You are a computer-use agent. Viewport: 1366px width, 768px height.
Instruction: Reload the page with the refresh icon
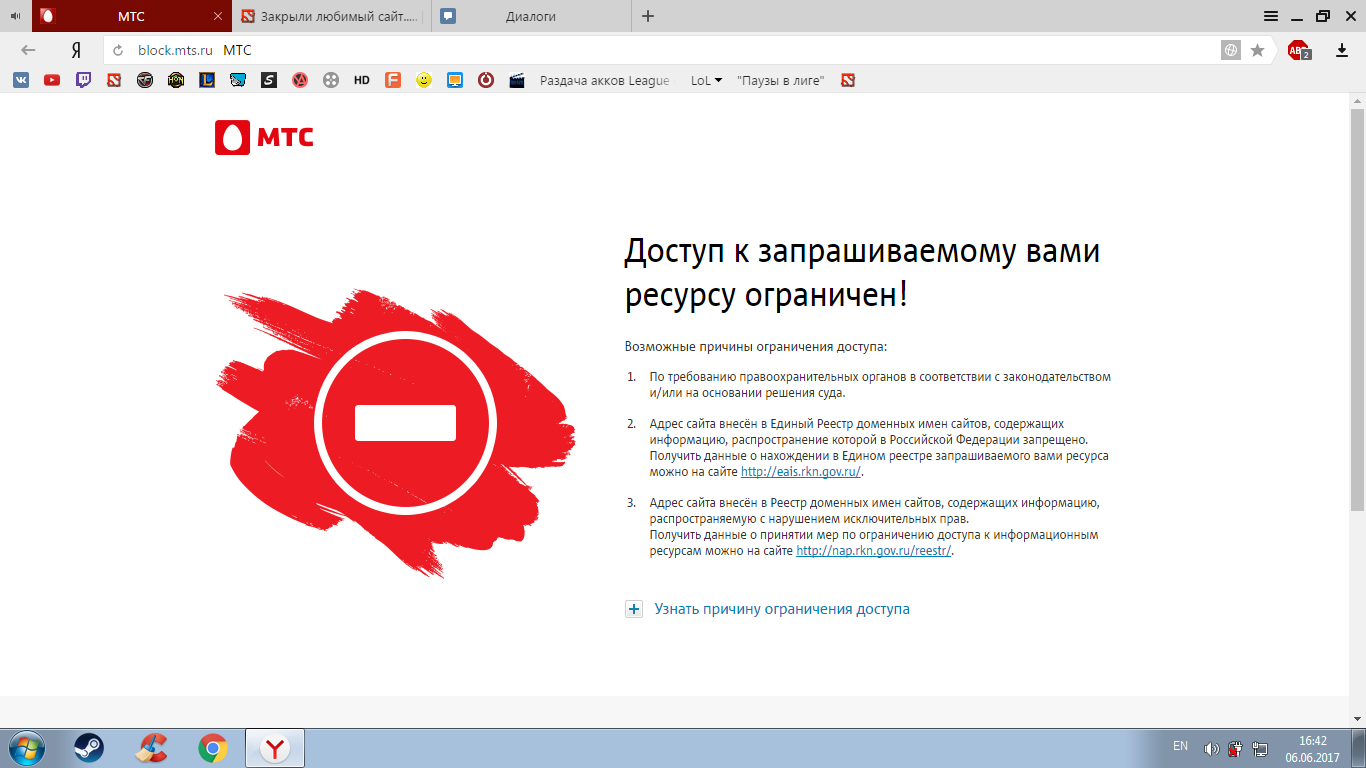pyautogui.click(x=118, y=50)
